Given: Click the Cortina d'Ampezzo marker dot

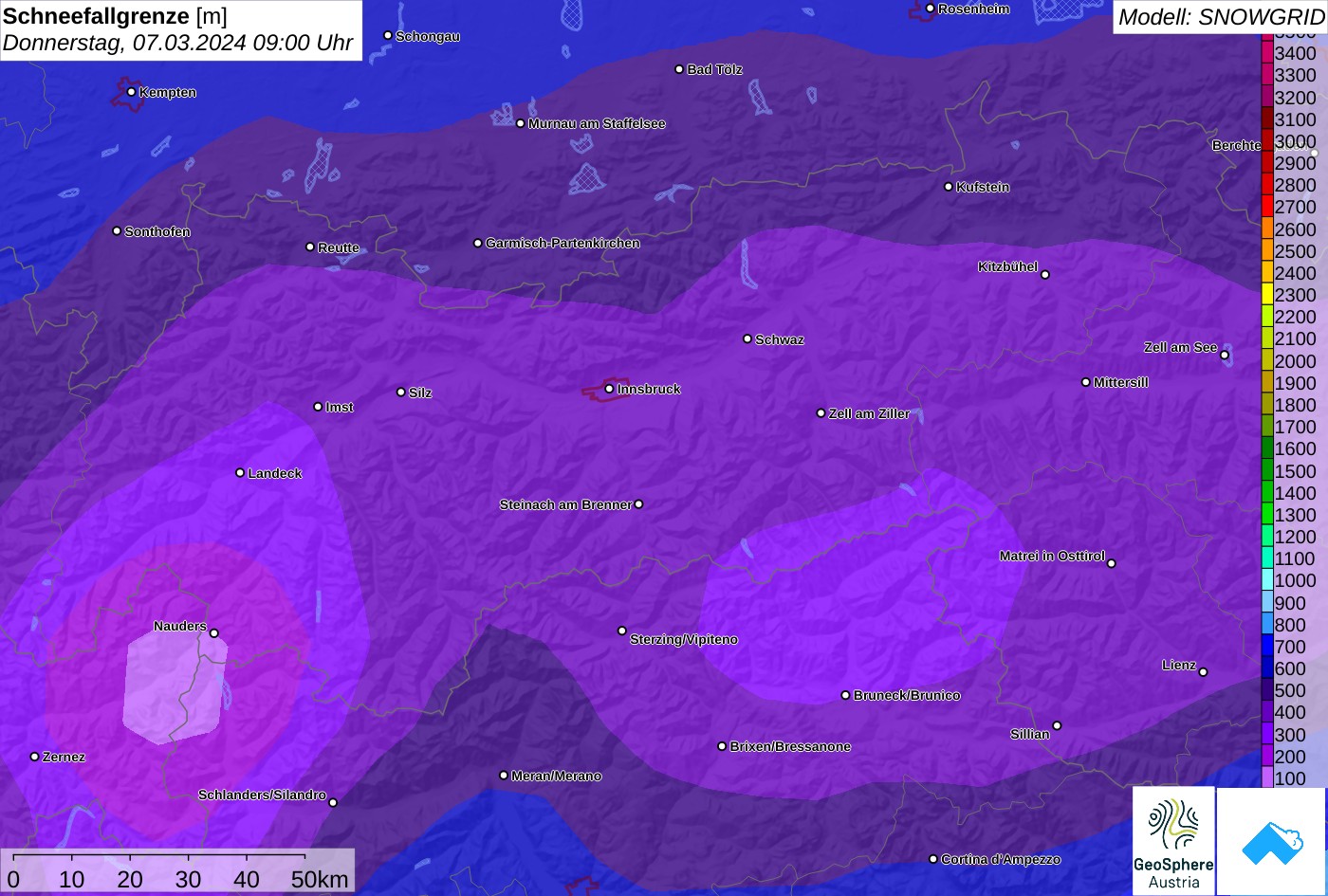Looking at the screenshot, I should click(x=933, y=859).
